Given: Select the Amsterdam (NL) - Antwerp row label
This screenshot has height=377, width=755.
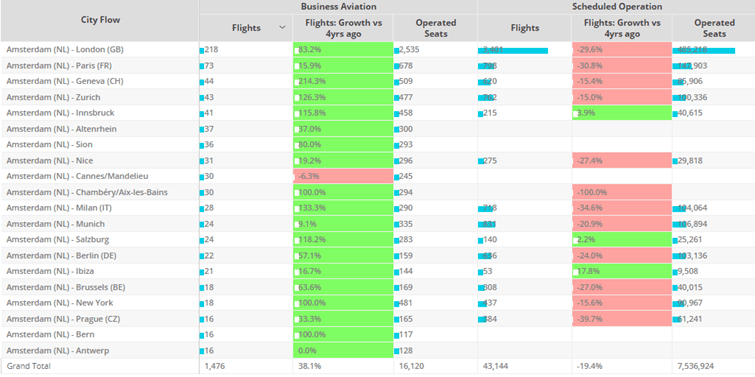Looking at the screenshot, I should pyautogui.click(x=57, y=351).
